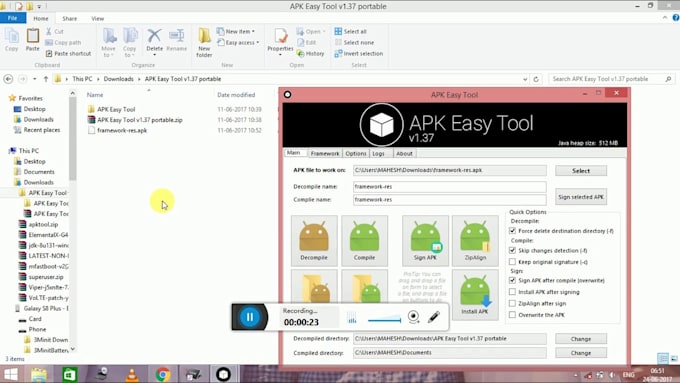Click APK Easy Tool taskbar icon
Viewport: 680px width, 383px height.
tap(223, 374)
